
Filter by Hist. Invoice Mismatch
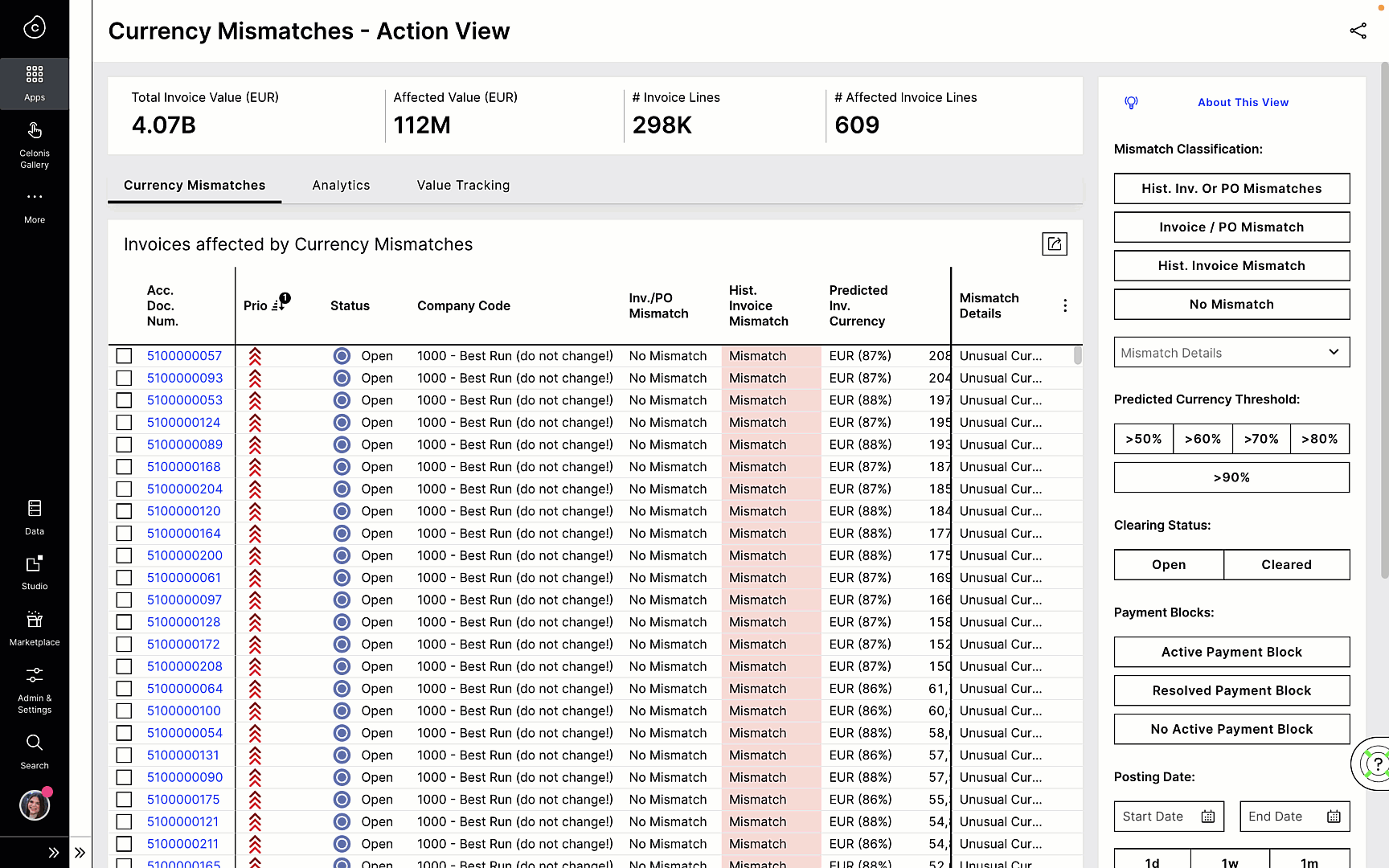[x=1231, y=266]
